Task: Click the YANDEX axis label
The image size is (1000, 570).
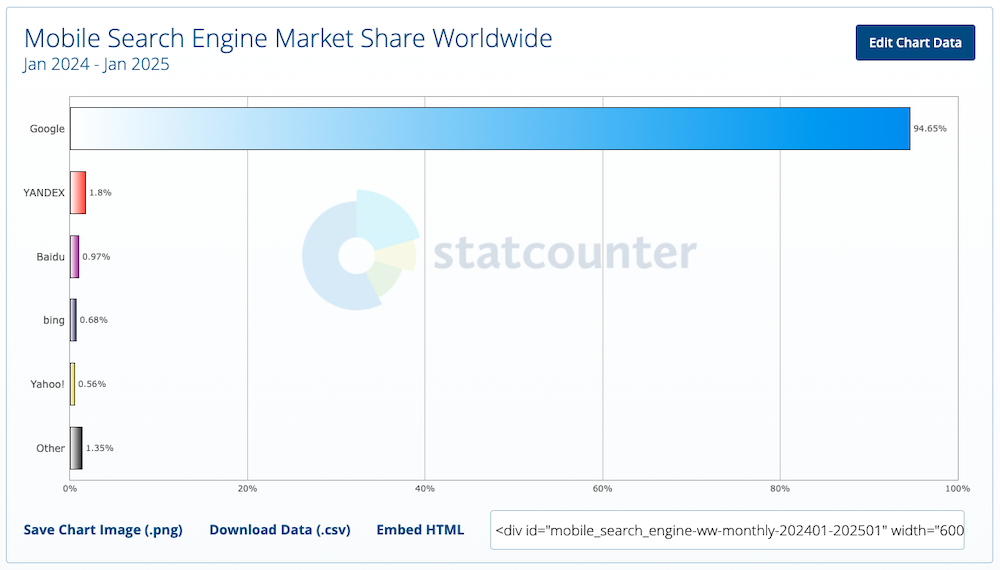Action: (x=44, y=193)
